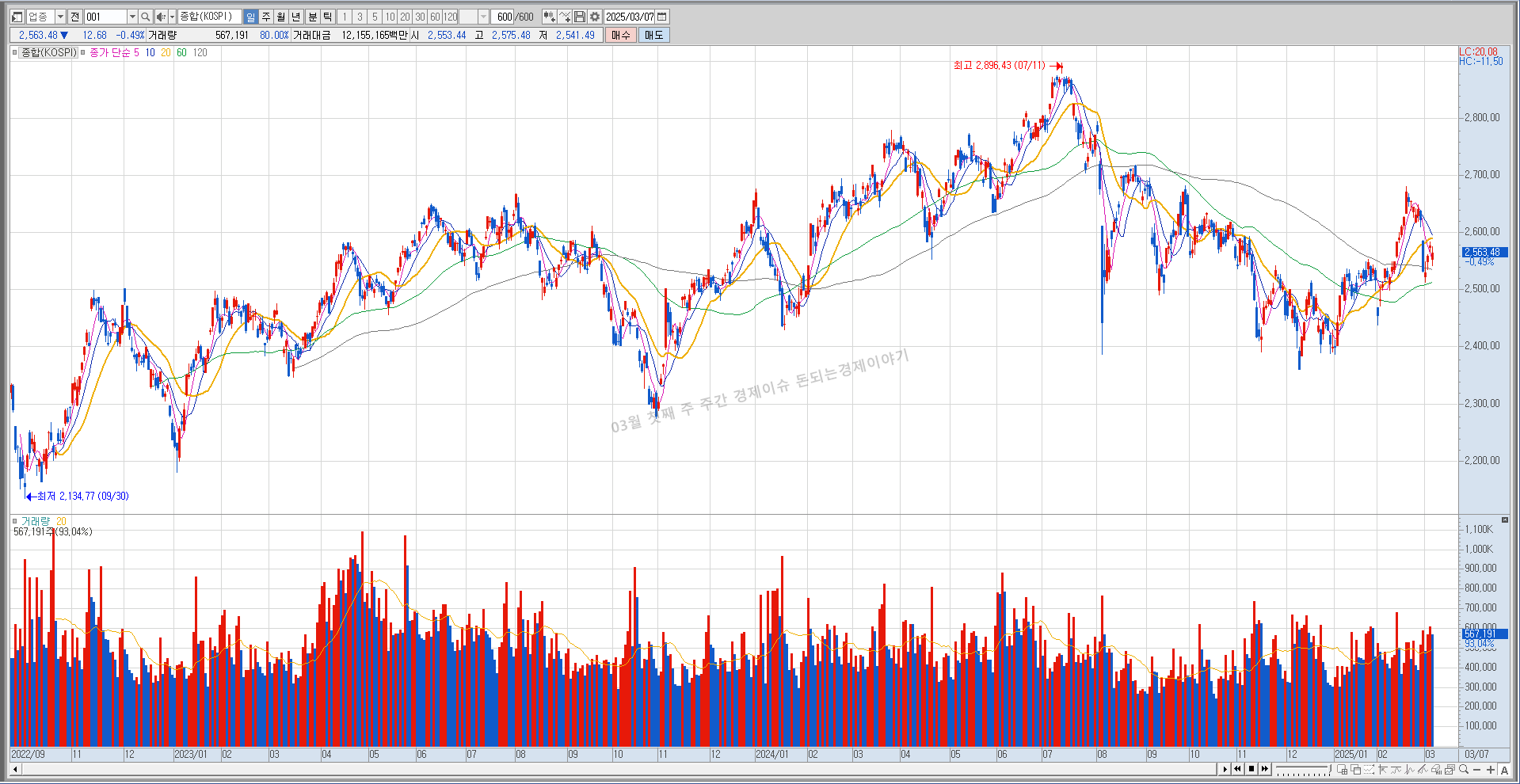
Task: Click the magnifier search icon beside code 001
Action: (146, 17)
